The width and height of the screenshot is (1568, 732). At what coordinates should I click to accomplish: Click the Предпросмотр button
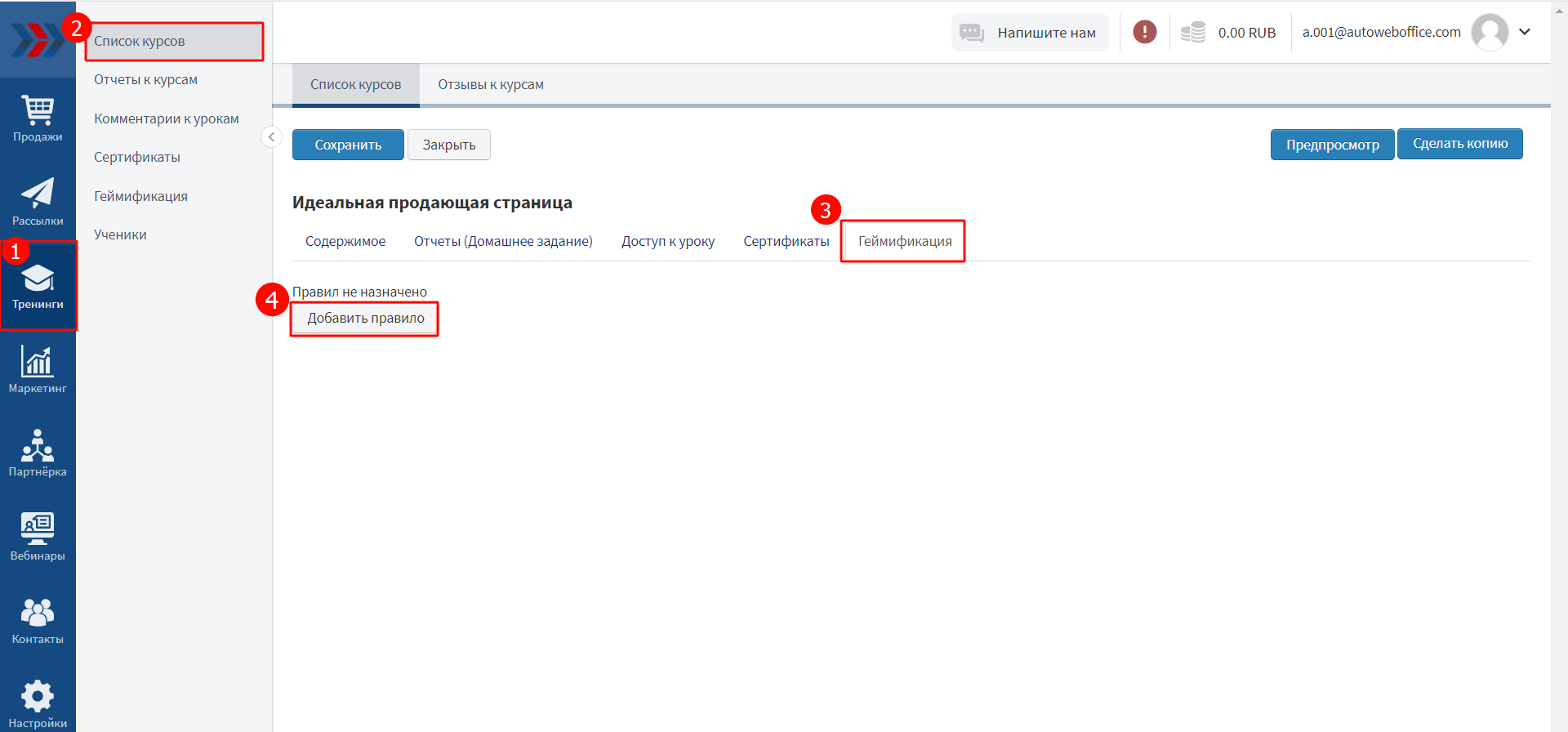coord(1332,145)
